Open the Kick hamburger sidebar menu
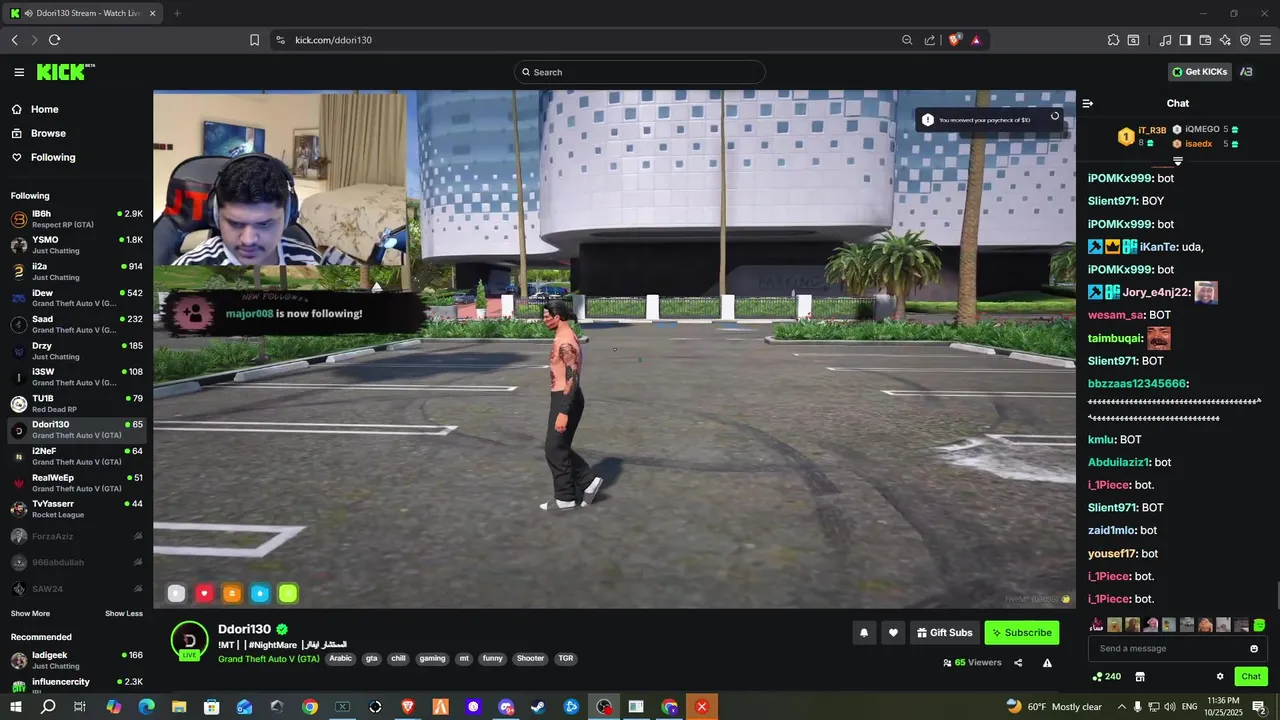The width and height of the screenshot is (1280, 720). pyautogui.click(x=19, y=72)
